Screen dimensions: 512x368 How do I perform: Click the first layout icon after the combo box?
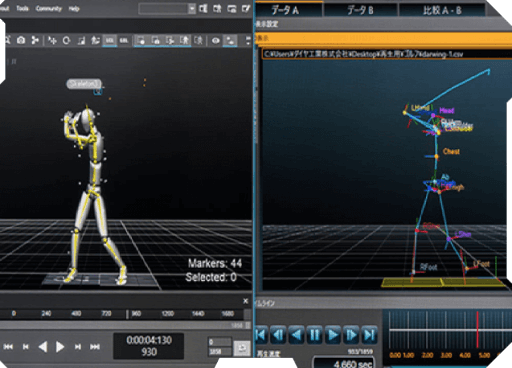(203, 8)
